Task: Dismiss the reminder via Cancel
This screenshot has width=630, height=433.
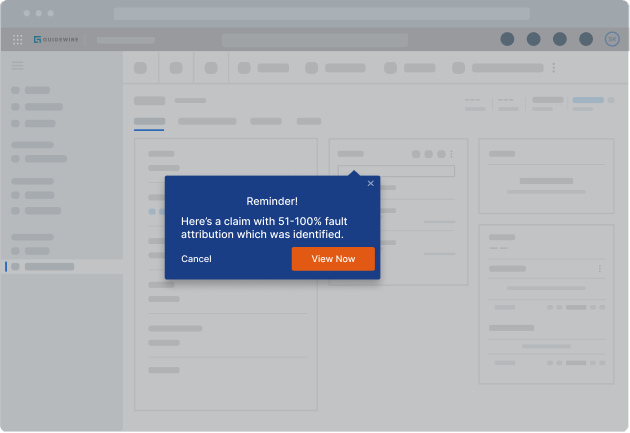Action: coord(196,259)
